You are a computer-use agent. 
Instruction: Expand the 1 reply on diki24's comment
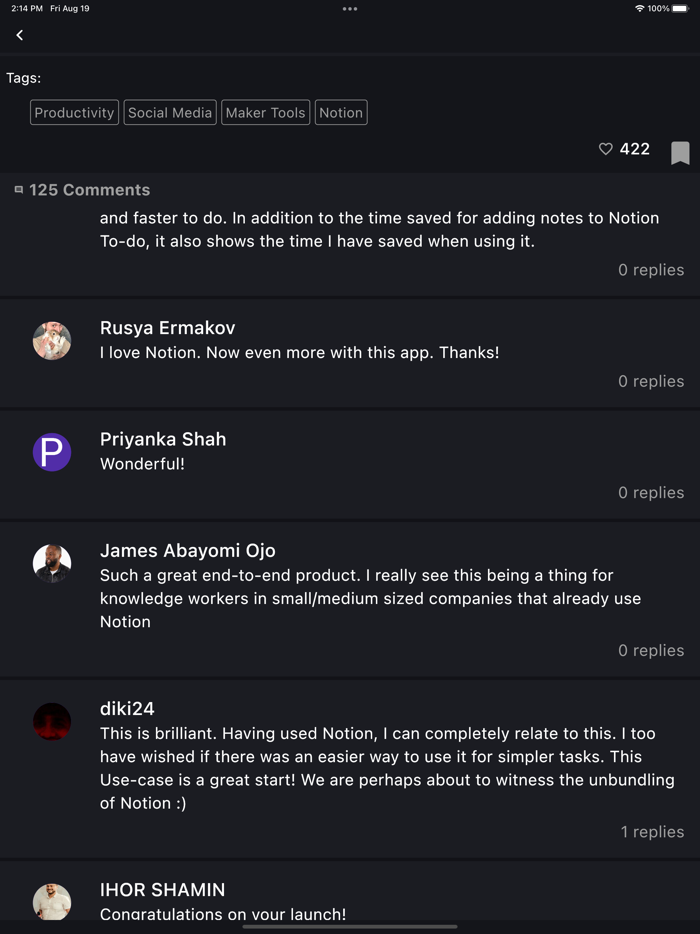coord(653,831)
